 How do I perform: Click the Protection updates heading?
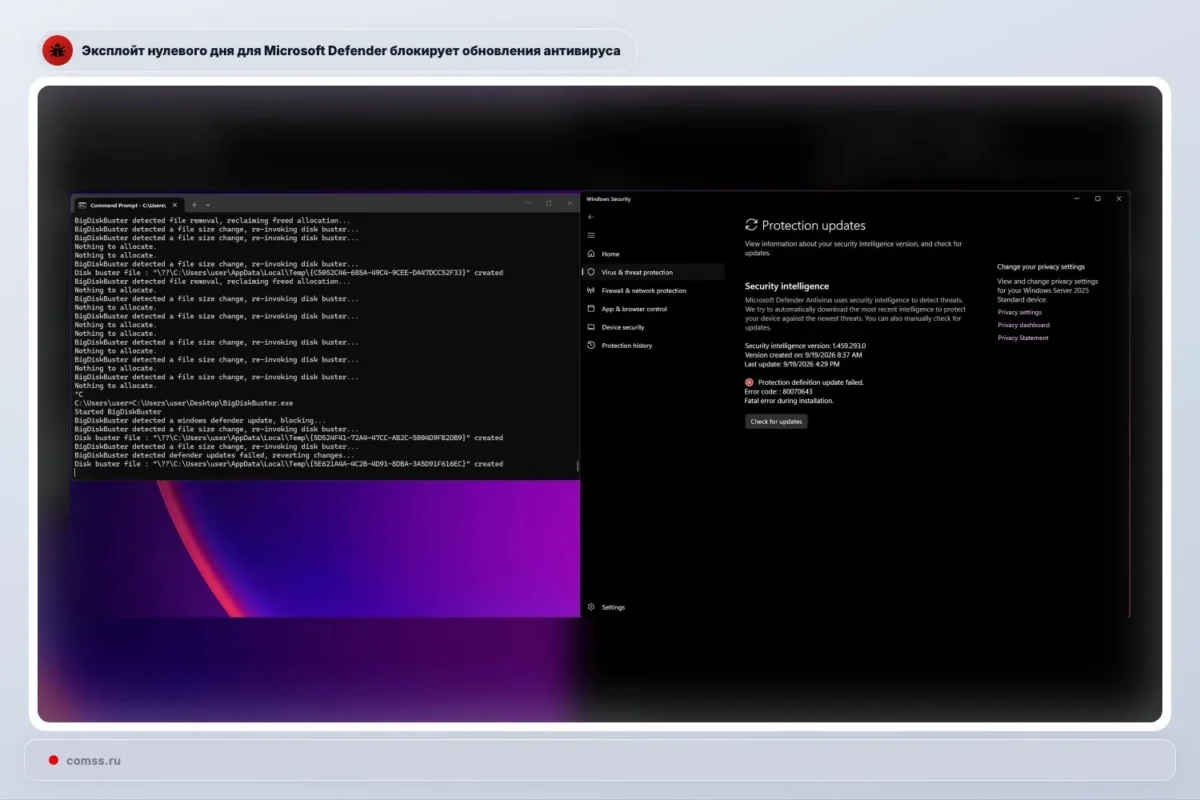coord(814,226)
